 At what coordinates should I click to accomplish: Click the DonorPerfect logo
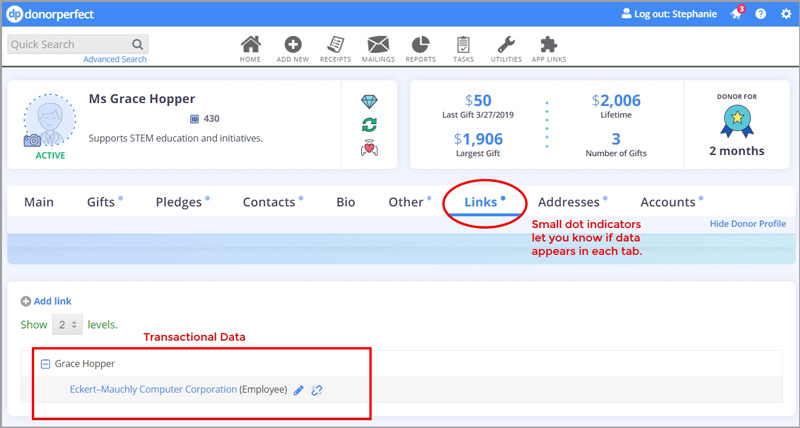50,14
